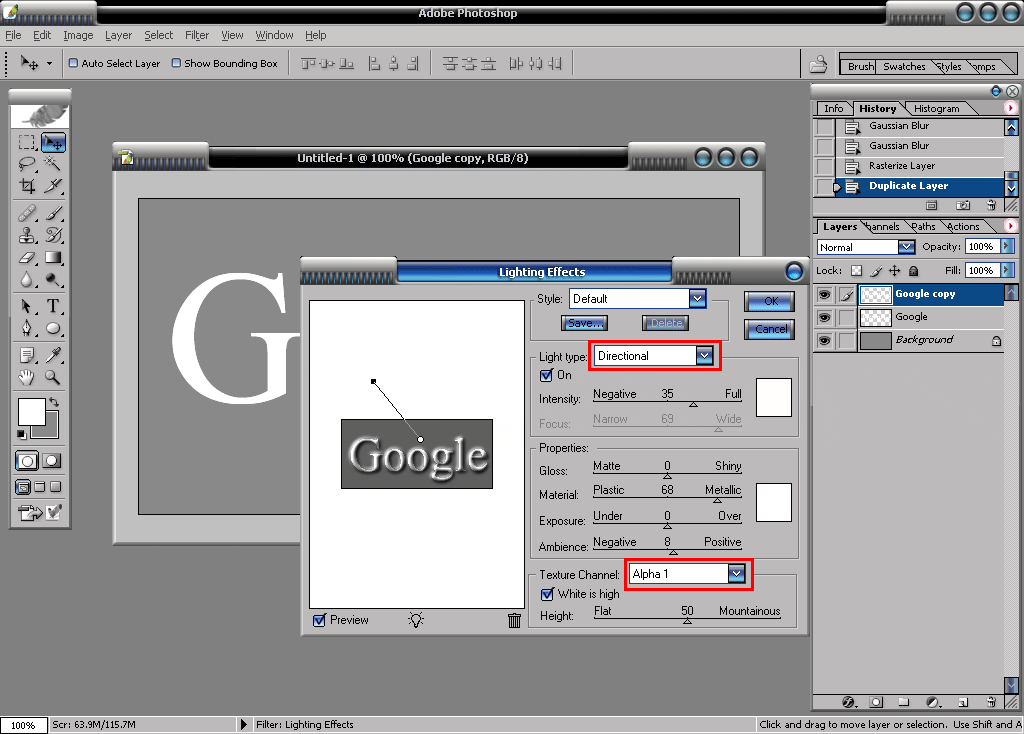Click the light color swatch beside Intensity
The image size is (1024, 734).
[x=774, y=398]
